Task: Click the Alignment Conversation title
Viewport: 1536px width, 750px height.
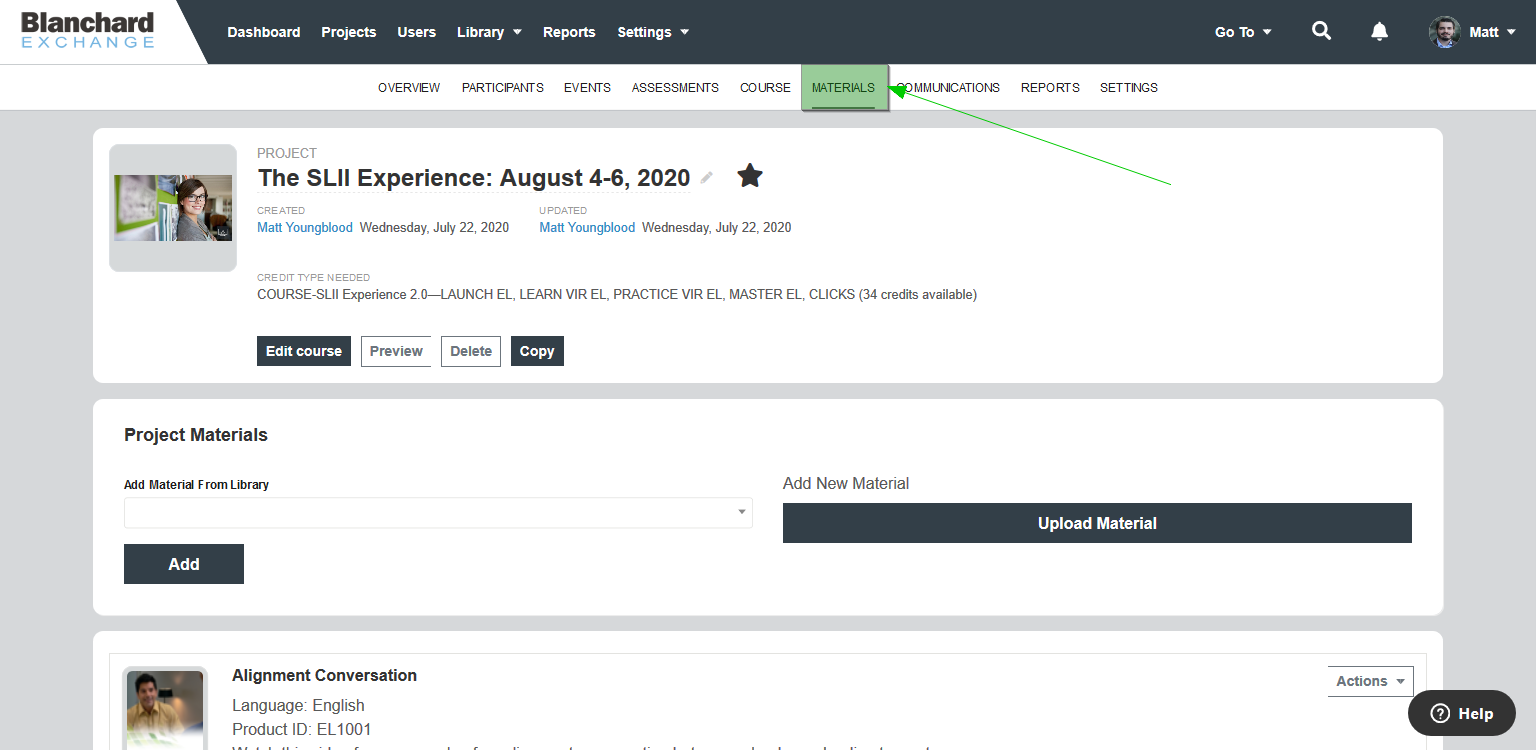Action: pos(324,676)
